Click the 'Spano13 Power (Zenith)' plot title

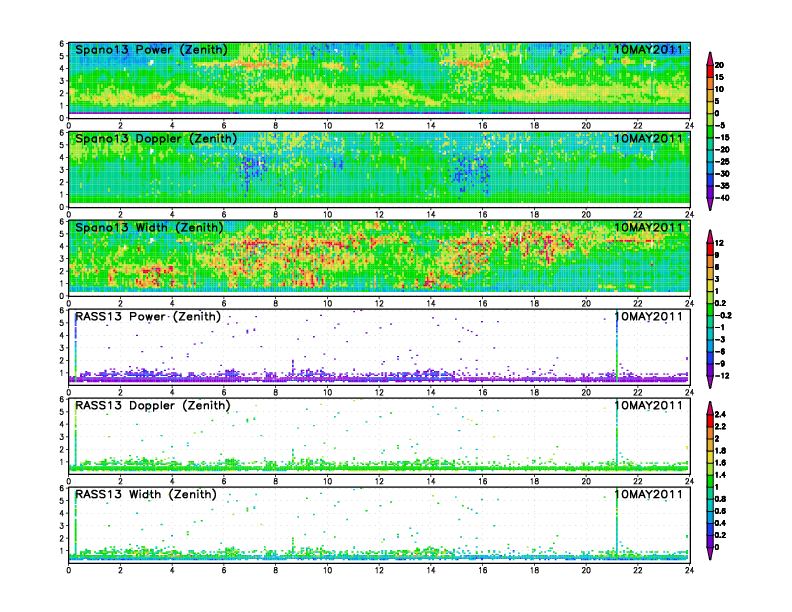coord(151,50)
